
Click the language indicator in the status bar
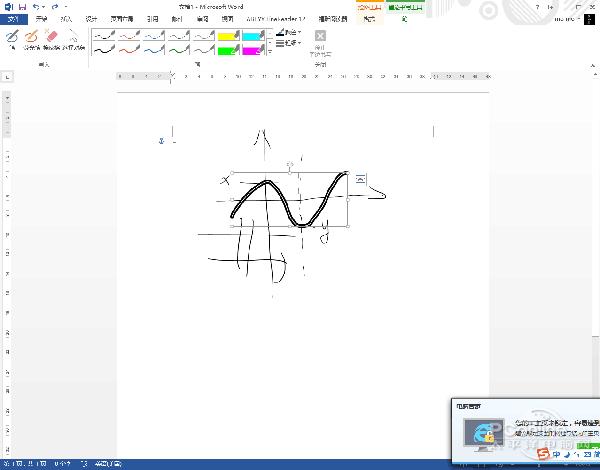click(x=108, y=464)
